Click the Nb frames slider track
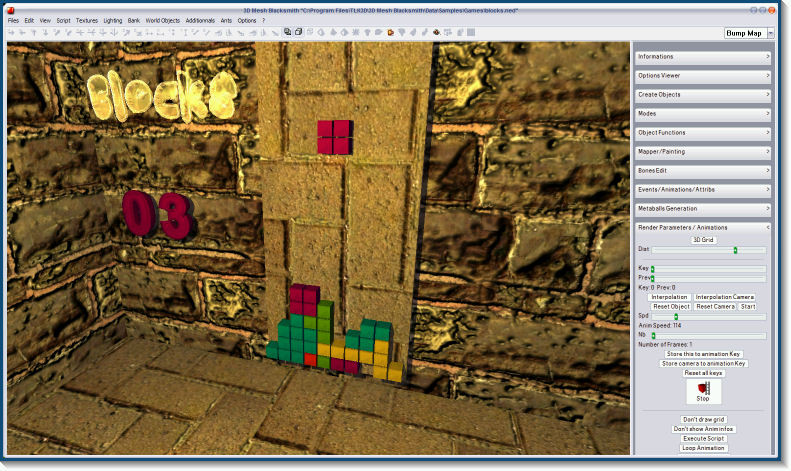This screenshot has width=791, height=471. click(x=709, y=336)
